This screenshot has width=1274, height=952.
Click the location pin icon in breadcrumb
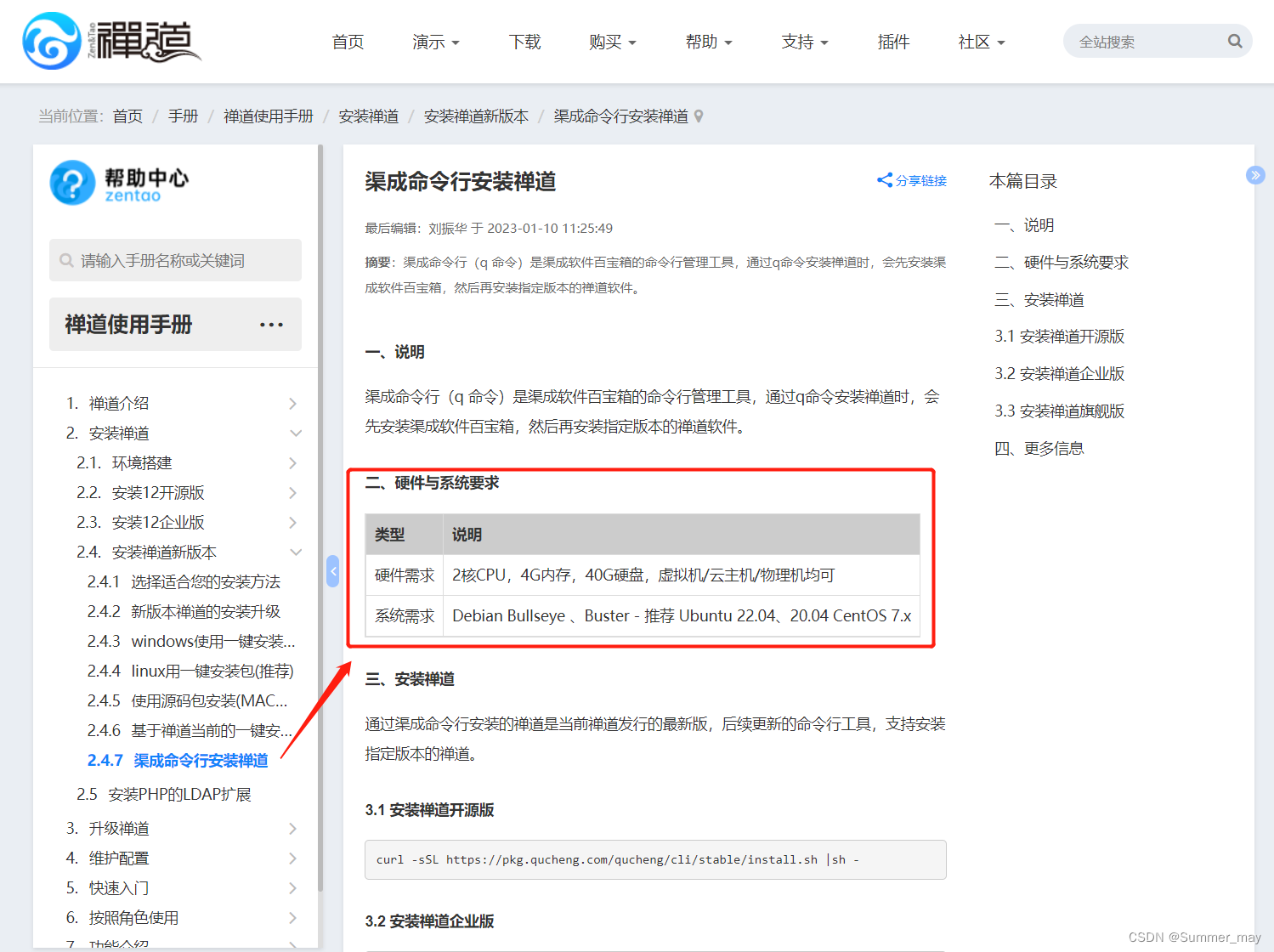point(699,116)
